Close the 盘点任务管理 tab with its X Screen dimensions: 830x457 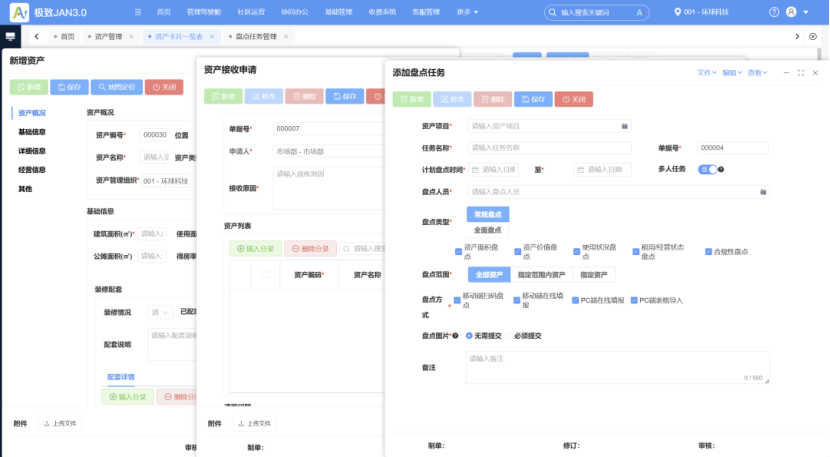click(286, 37)
